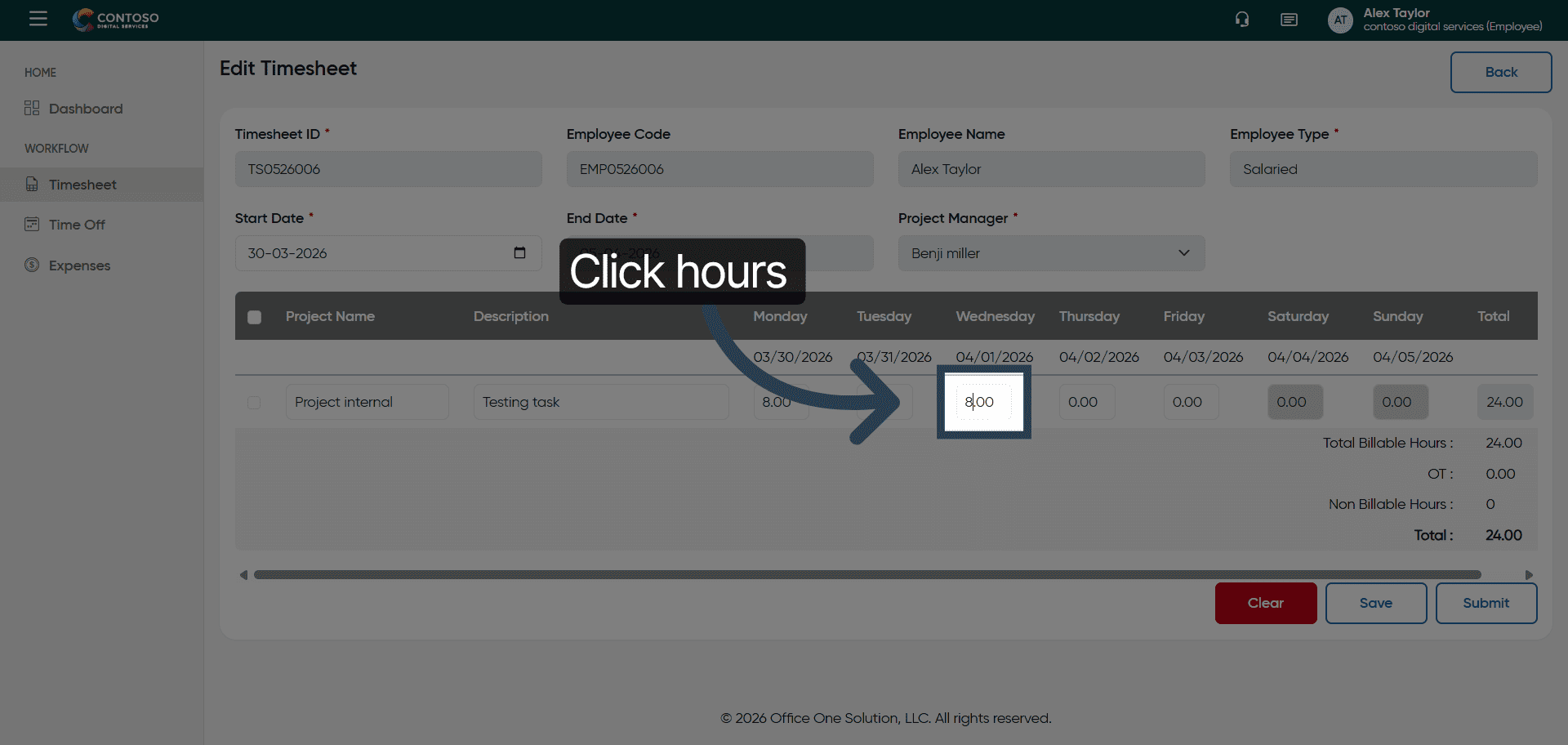The image size is (1568, 745).
Task: Click the headset support icon
Action: click(x=1241, y=20)
